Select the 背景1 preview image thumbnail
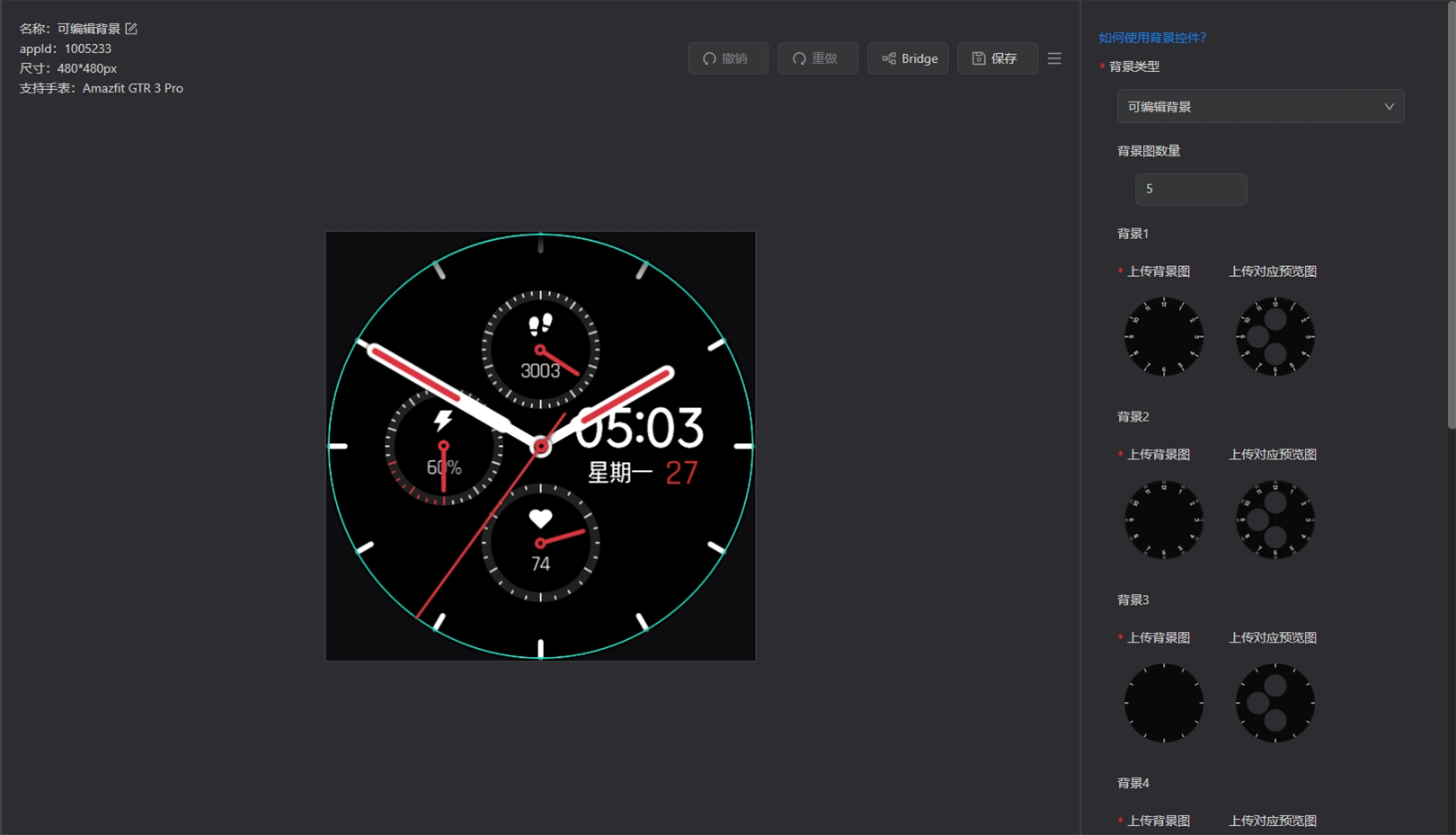Image resolution: width=1456 pixels, height=835 pixels. 1274,337
